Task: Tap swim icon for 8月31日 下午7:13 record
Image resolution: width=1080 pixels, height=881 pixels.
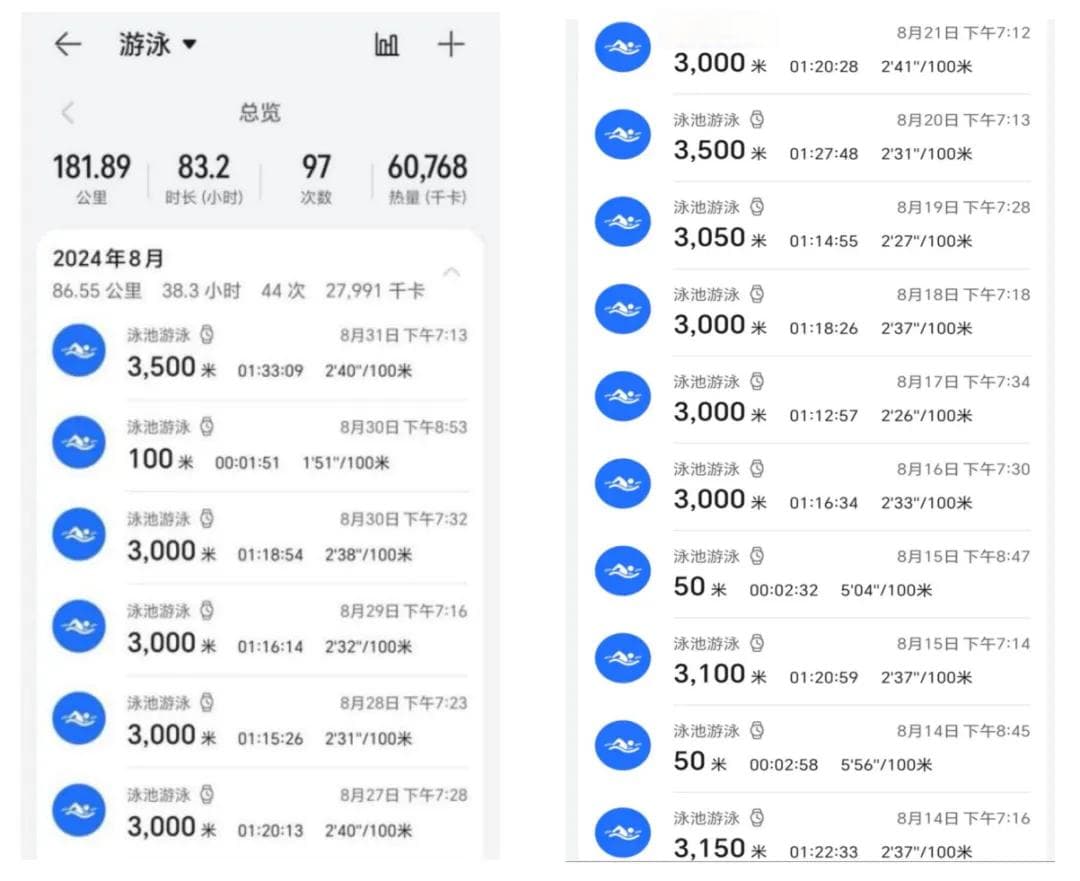Action: pos(79,350)
